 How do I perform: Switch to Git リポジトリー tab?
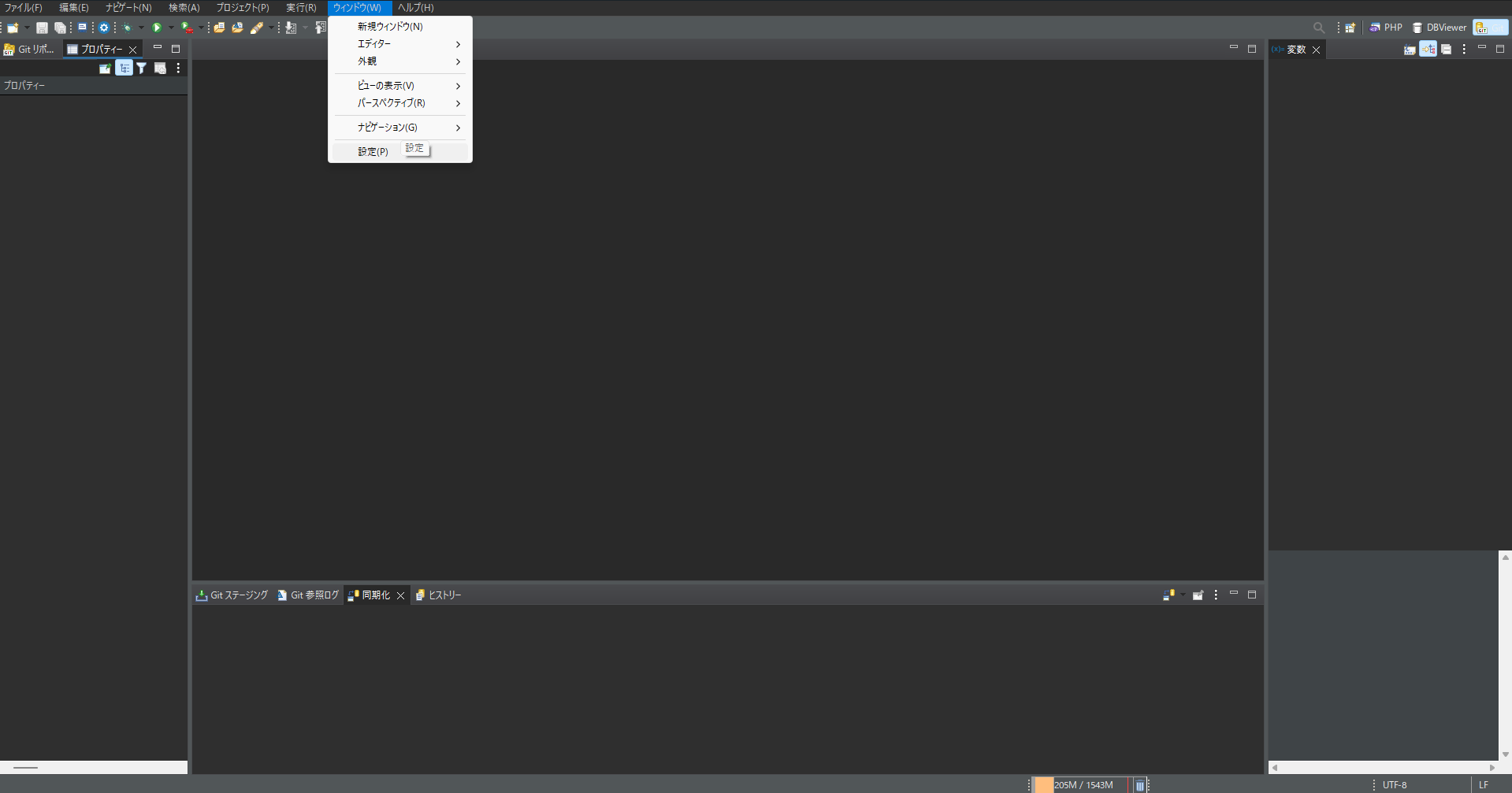[30, 50]
